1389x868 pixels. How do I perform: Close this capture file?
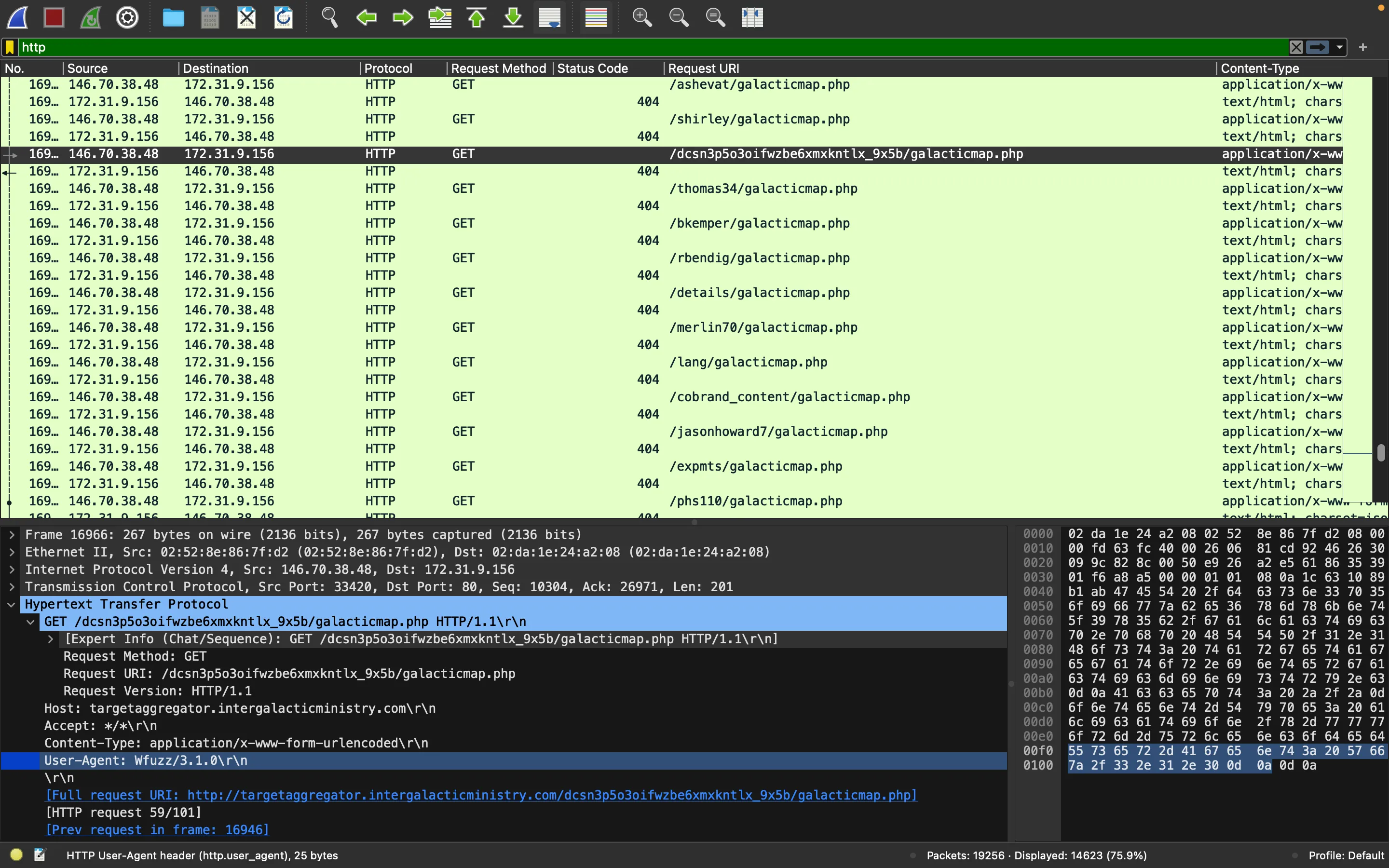click(x=247, y=17)
